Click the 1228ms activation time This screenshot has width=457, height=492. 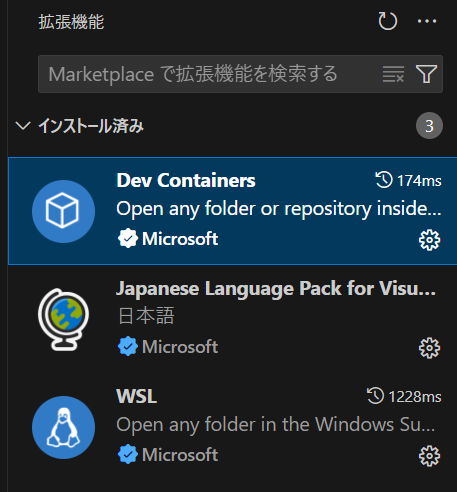415,397
